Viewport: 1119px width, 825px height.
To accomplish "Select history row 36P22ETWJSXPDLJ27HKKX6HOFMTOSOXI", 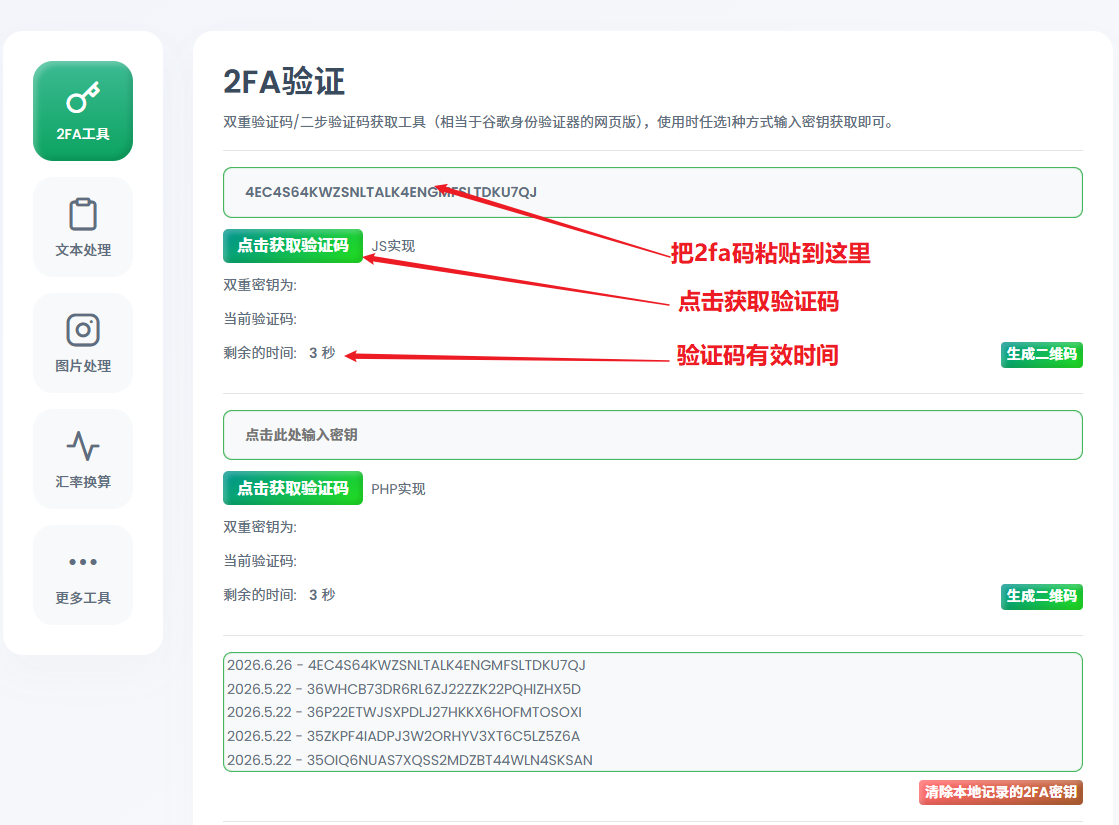I will (405, 712).
